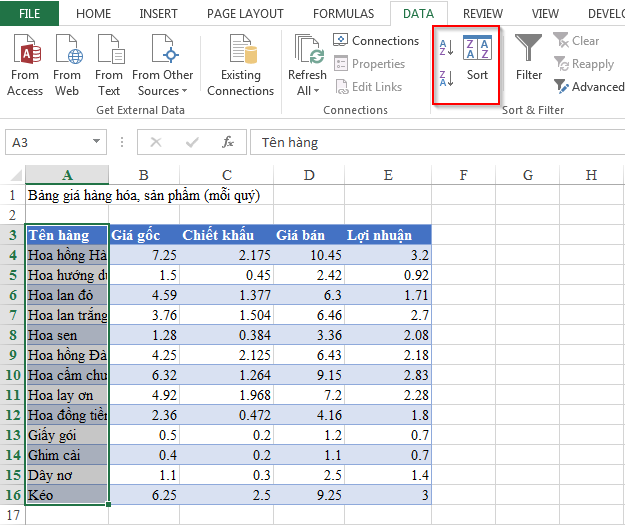Click the Chiết khấu header cell
Screen dimensions: 625x525
[x=226, y=235]
